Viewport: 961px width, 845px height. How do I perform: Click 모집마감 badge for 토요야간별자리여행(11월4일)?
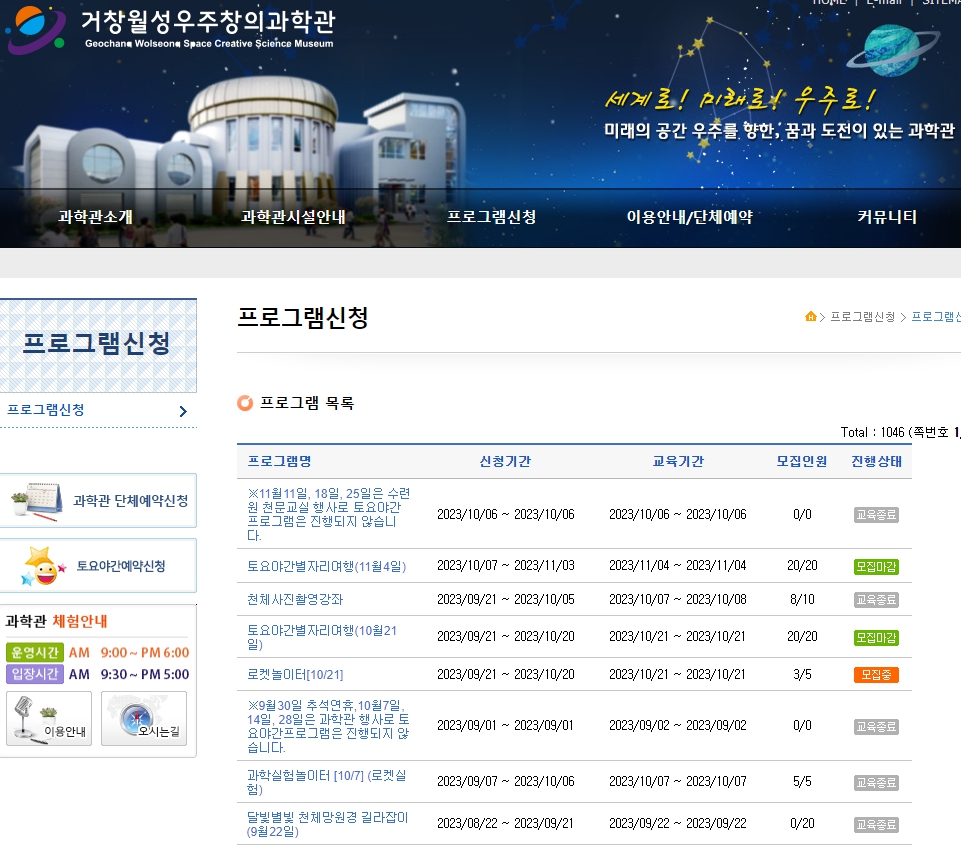point(876,567)
